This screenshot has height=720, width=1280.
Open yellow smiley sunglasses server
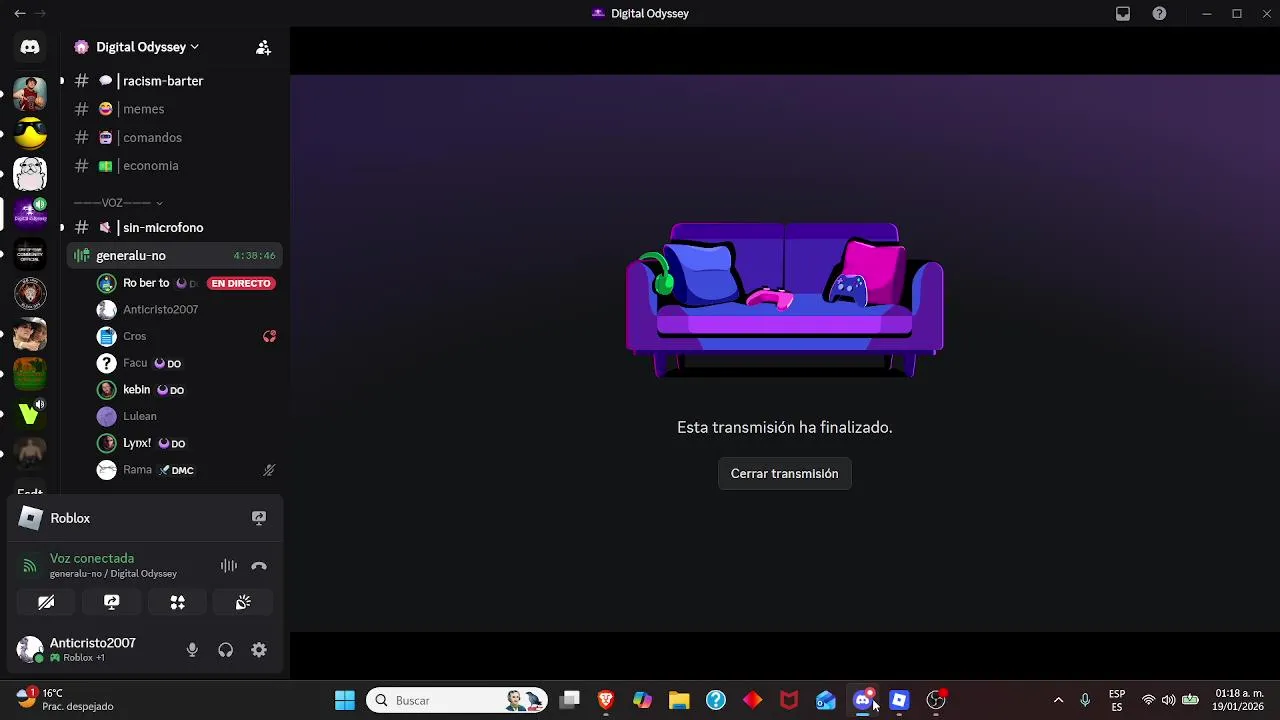[x=30, y=134]
